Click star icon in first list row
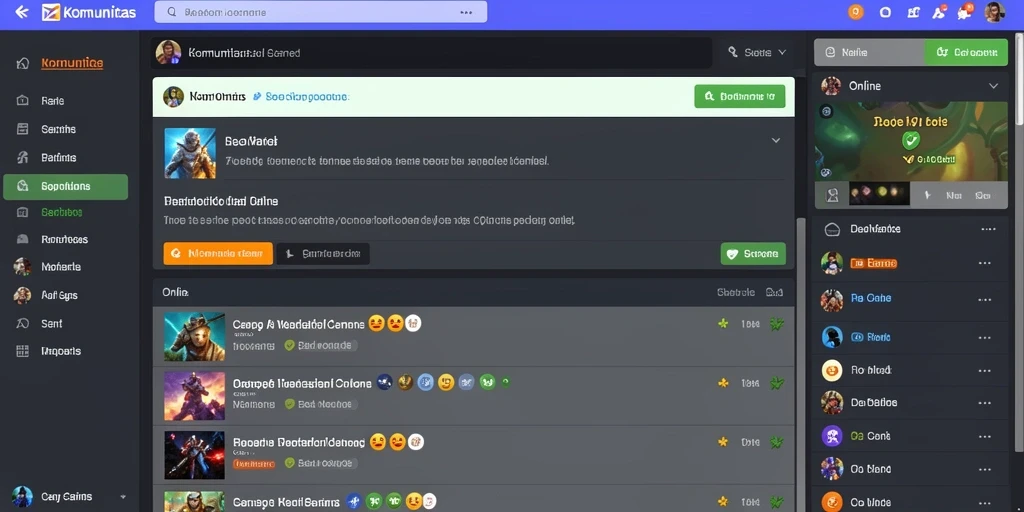This screenshot has width=1024, height=512. 723,323
